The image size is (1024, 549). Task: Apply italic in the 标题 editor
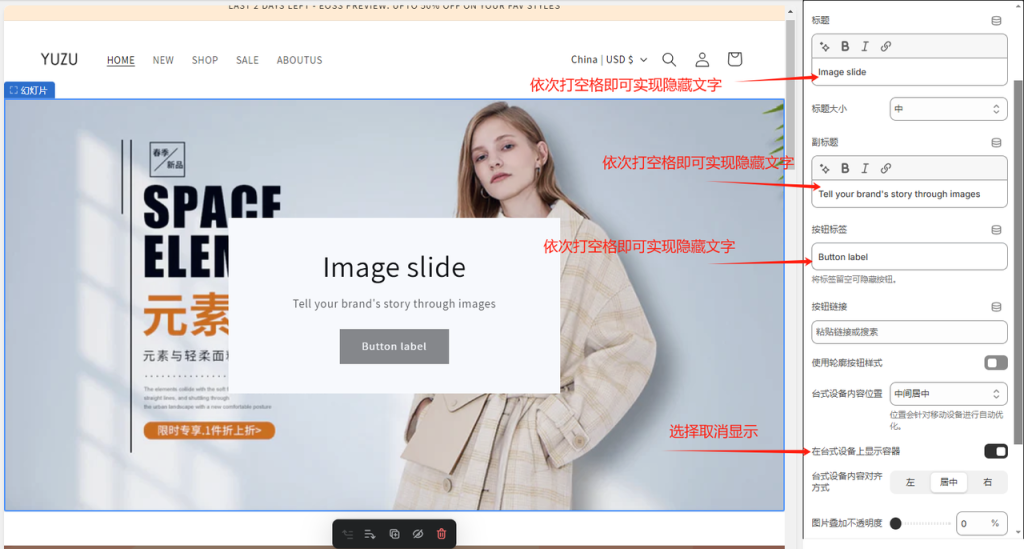pyautogui.click(x=865, y=46)
